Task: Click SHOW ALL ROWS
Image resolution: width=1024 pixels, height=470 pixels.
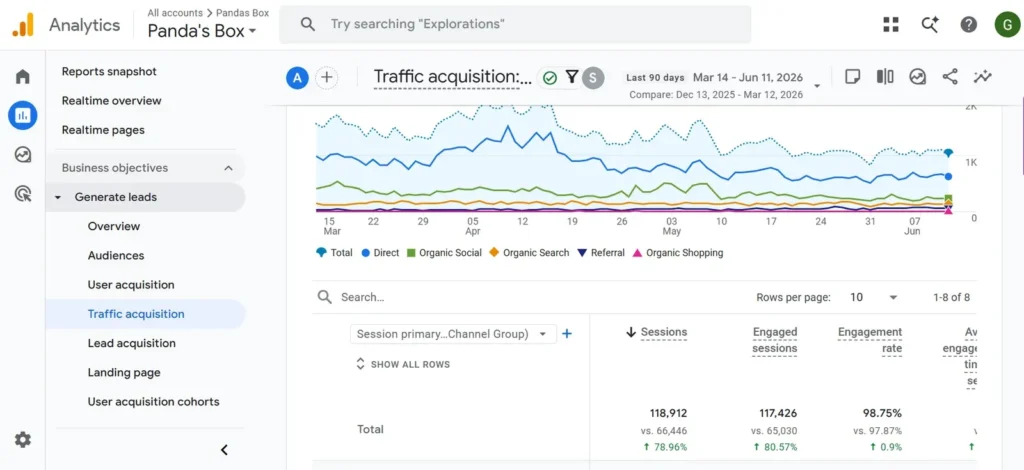Action: coord(403,364)
